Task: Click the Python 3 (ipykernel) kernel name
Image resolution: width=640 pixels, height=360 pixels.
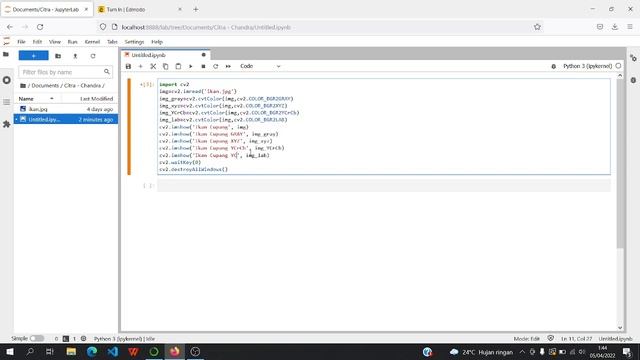Action: click(x=587, y=66)
